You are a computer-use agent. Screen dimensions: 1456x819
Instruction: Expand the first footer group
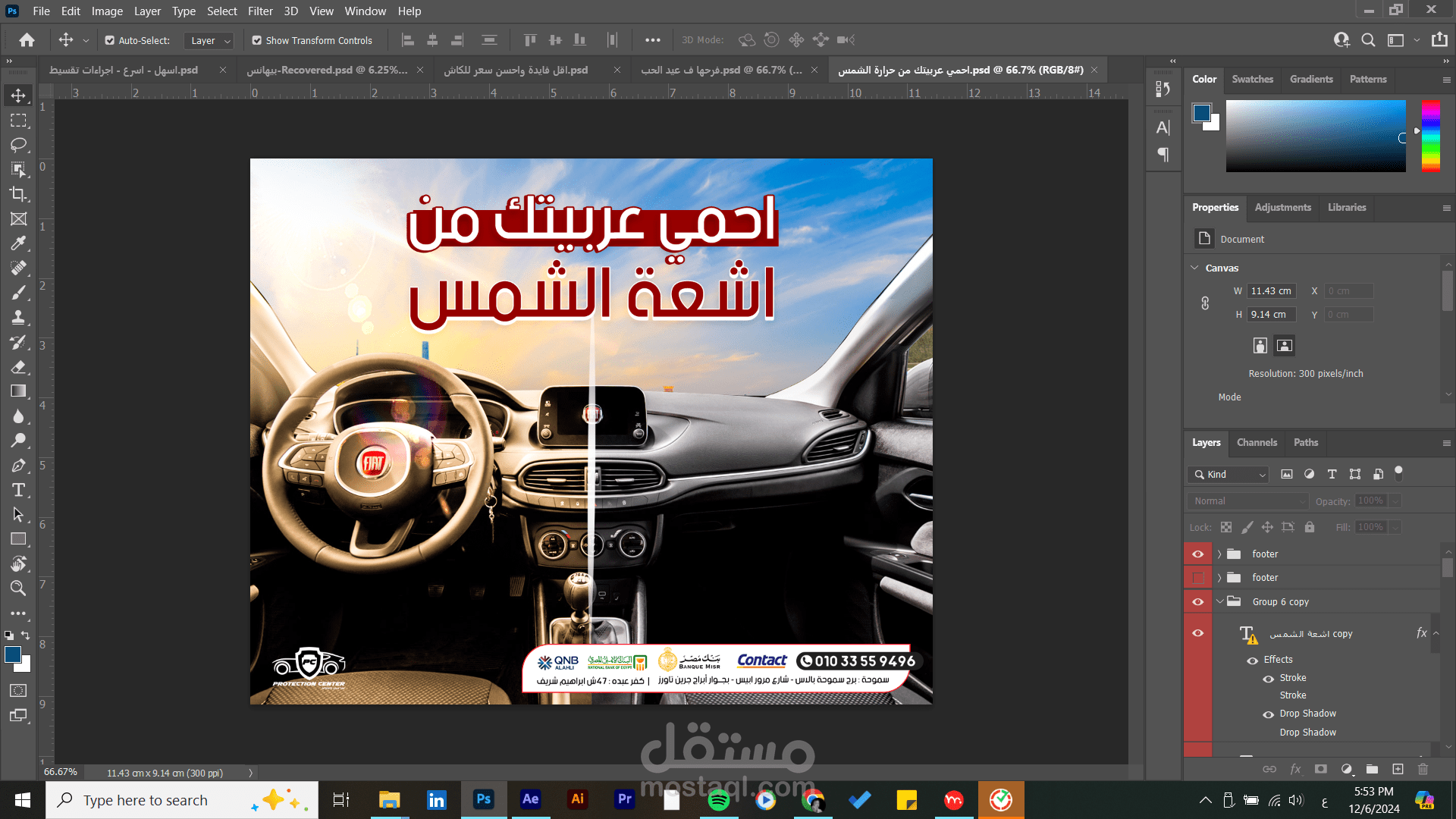point(1219,554)
